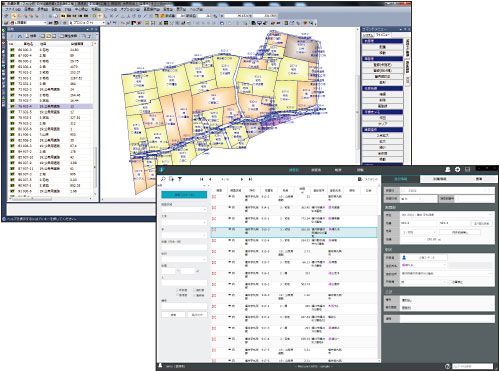Open the Help menu in the map window
This screenshot has width=500, height=371.
click(x=195, y=9)
